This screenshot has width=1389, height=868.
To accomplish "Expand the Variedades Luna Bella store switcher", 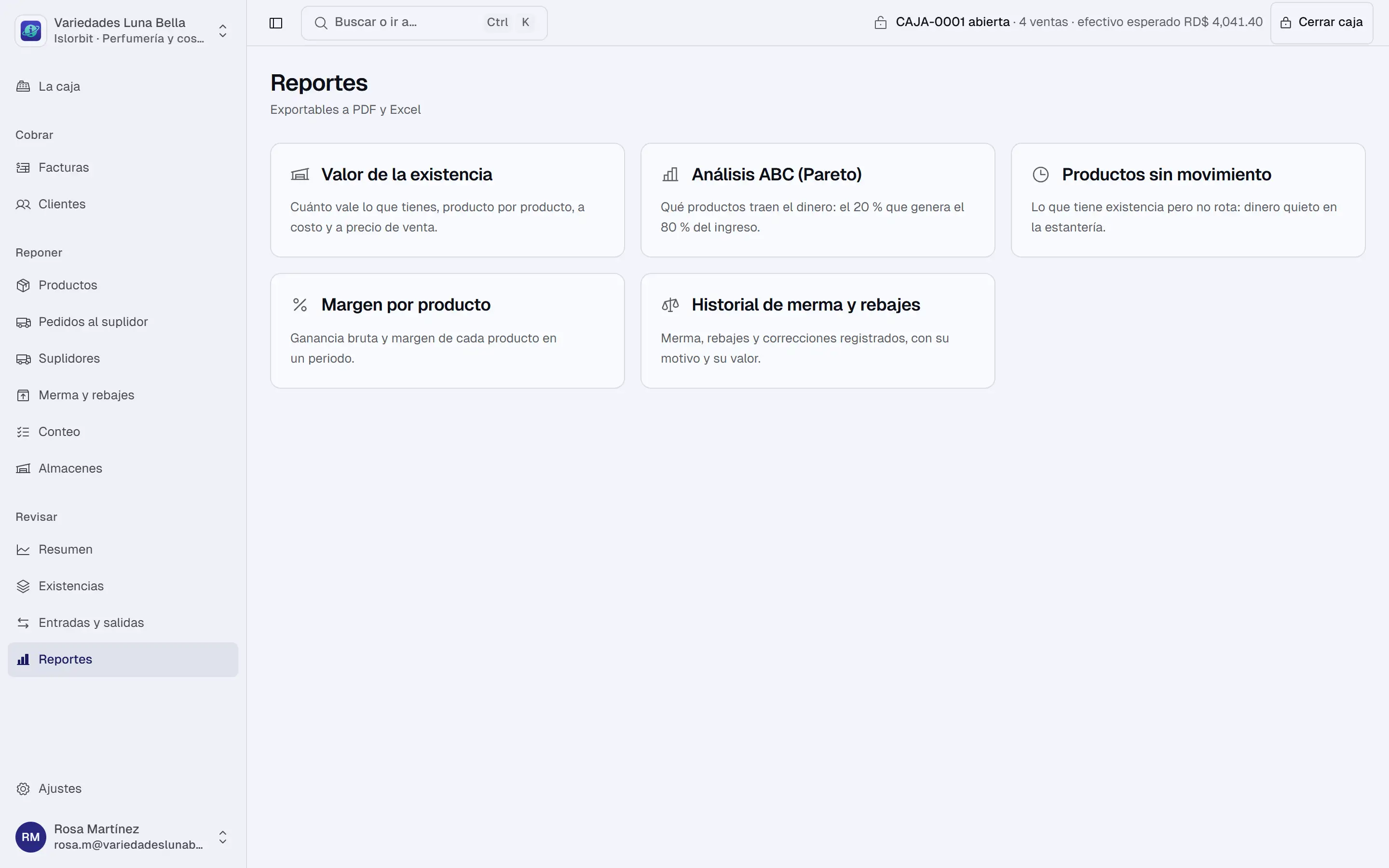I will pos(223,31).
